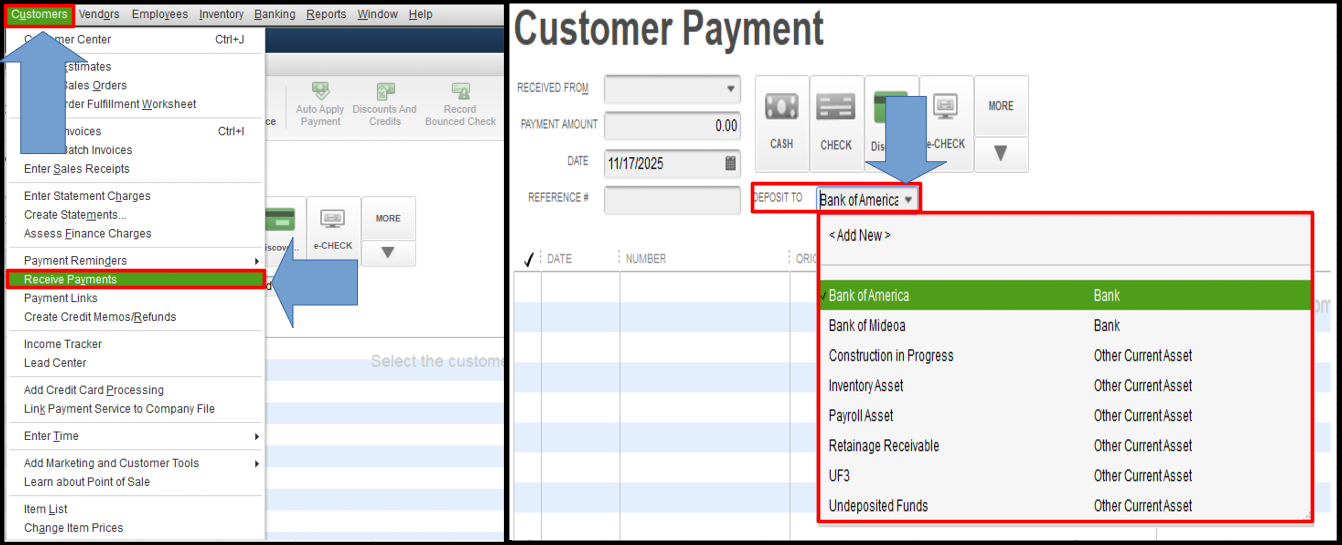Screen dimensions: 1342x545
Task: Click the checkmark column header
Action: (x=529, y=259)
